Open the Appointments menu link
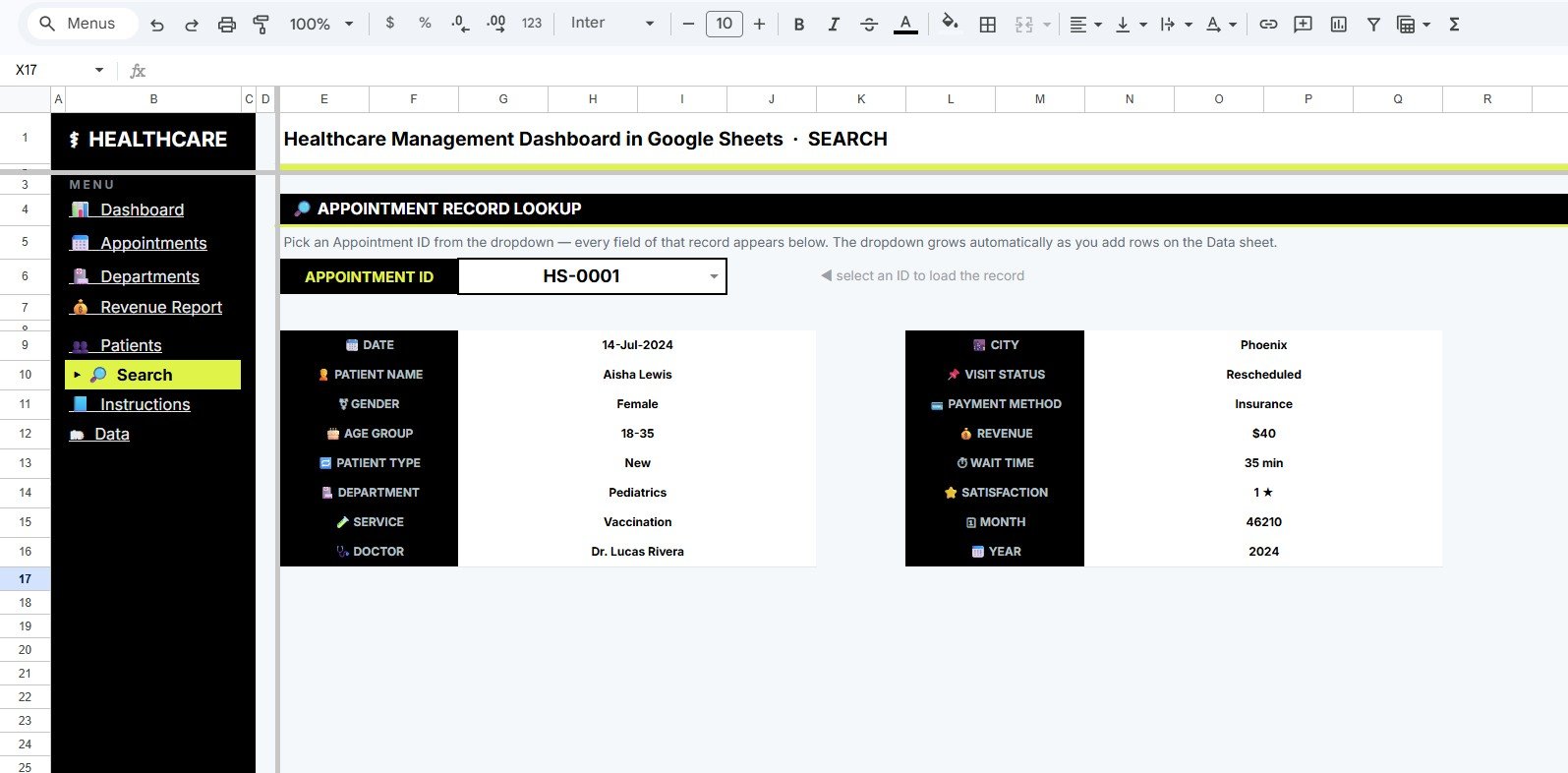Viewport: 1568px width, 773px height. pyautogui.click(x=153, y=243)
